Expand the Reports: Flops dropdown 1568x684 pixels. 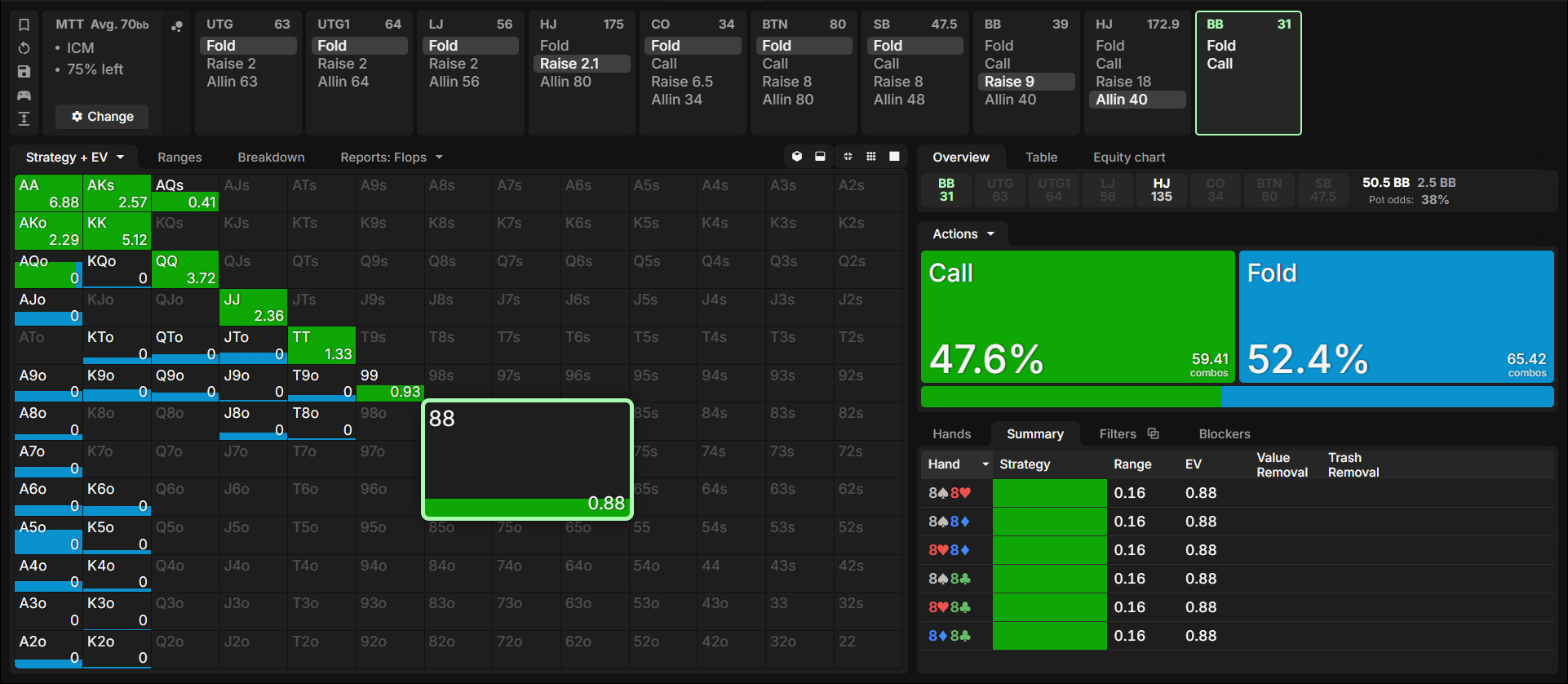point(392,157)
